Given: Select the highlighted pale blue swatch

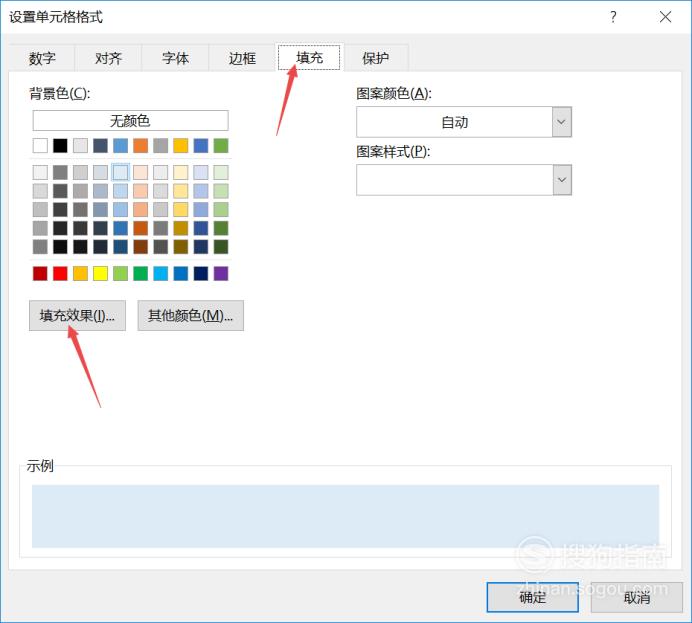Looking at the screenshot, I should pos(120,172).
